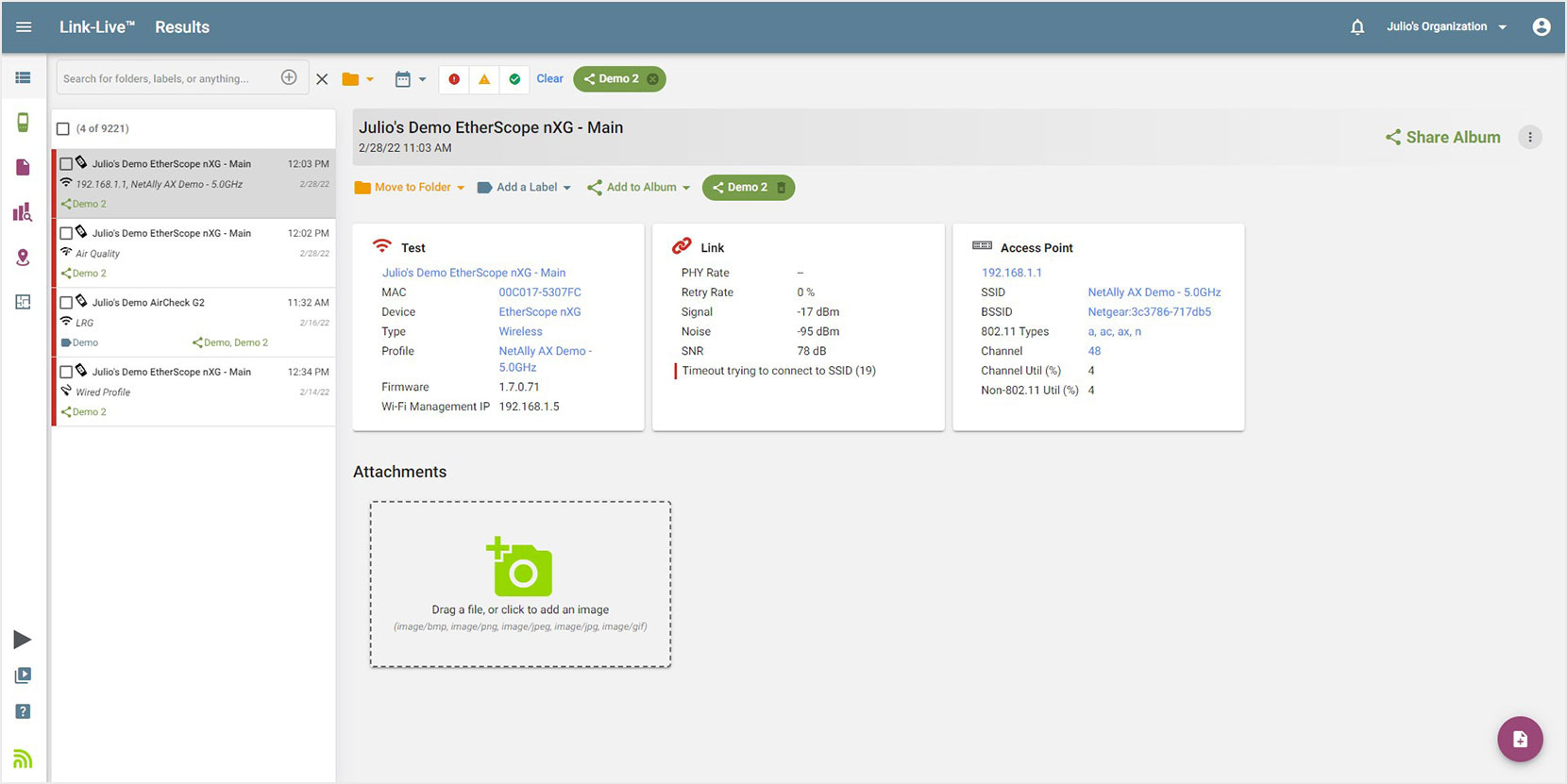Select the Air Quality result row
The image size is (1567, 784).
tap(195, 253)
